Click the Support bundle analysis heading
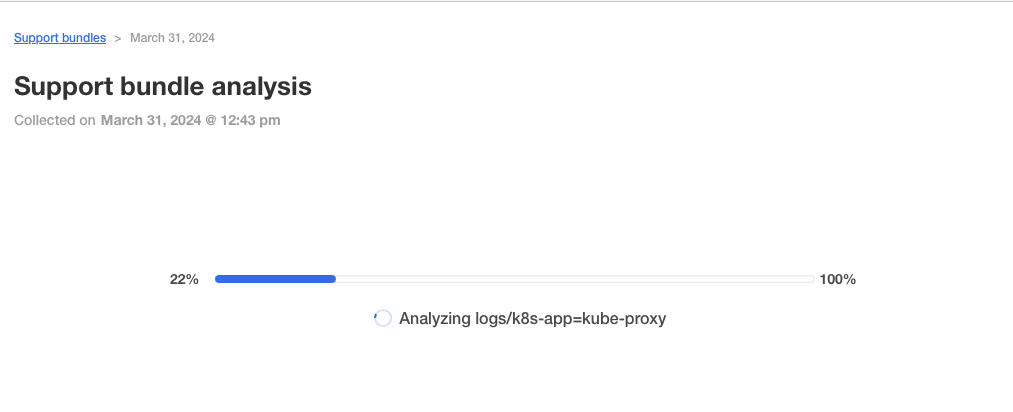The width and height of the screenshot is (1013, 412). click(x=163, y=87)
